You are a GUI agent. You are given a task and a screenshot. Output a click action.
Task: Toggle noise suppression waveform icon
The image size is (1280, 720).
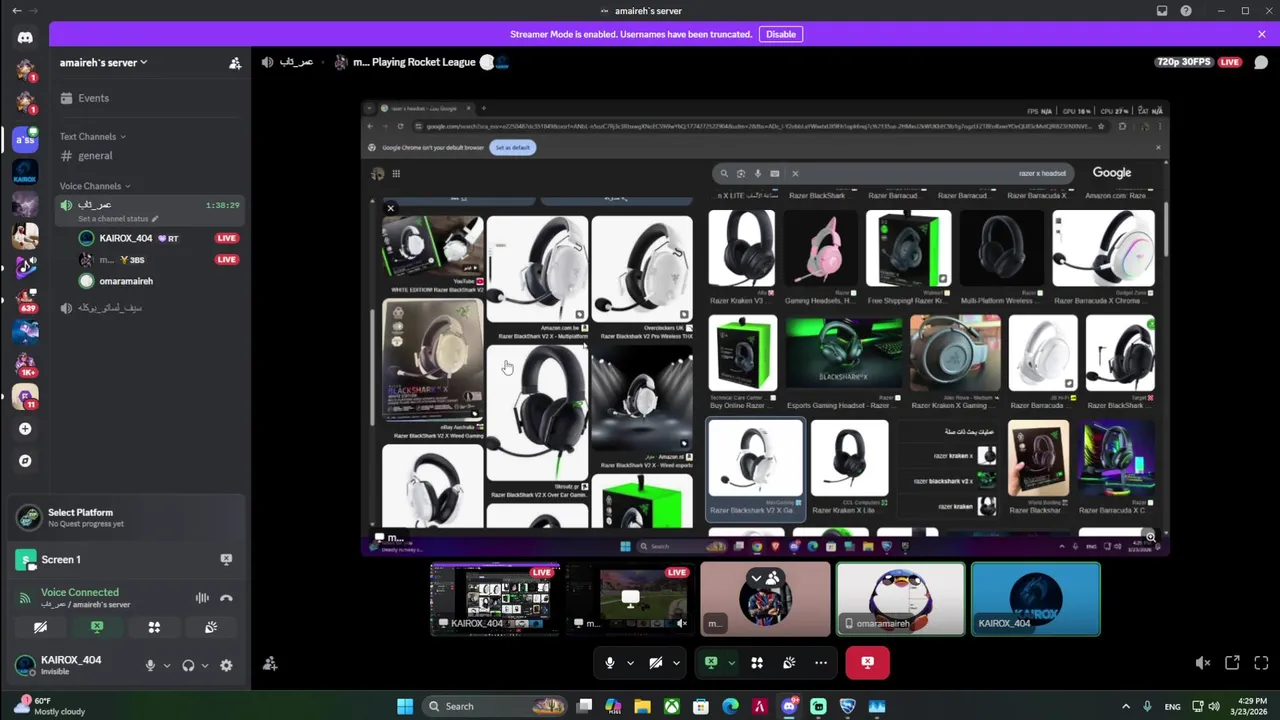click(202, 598)
